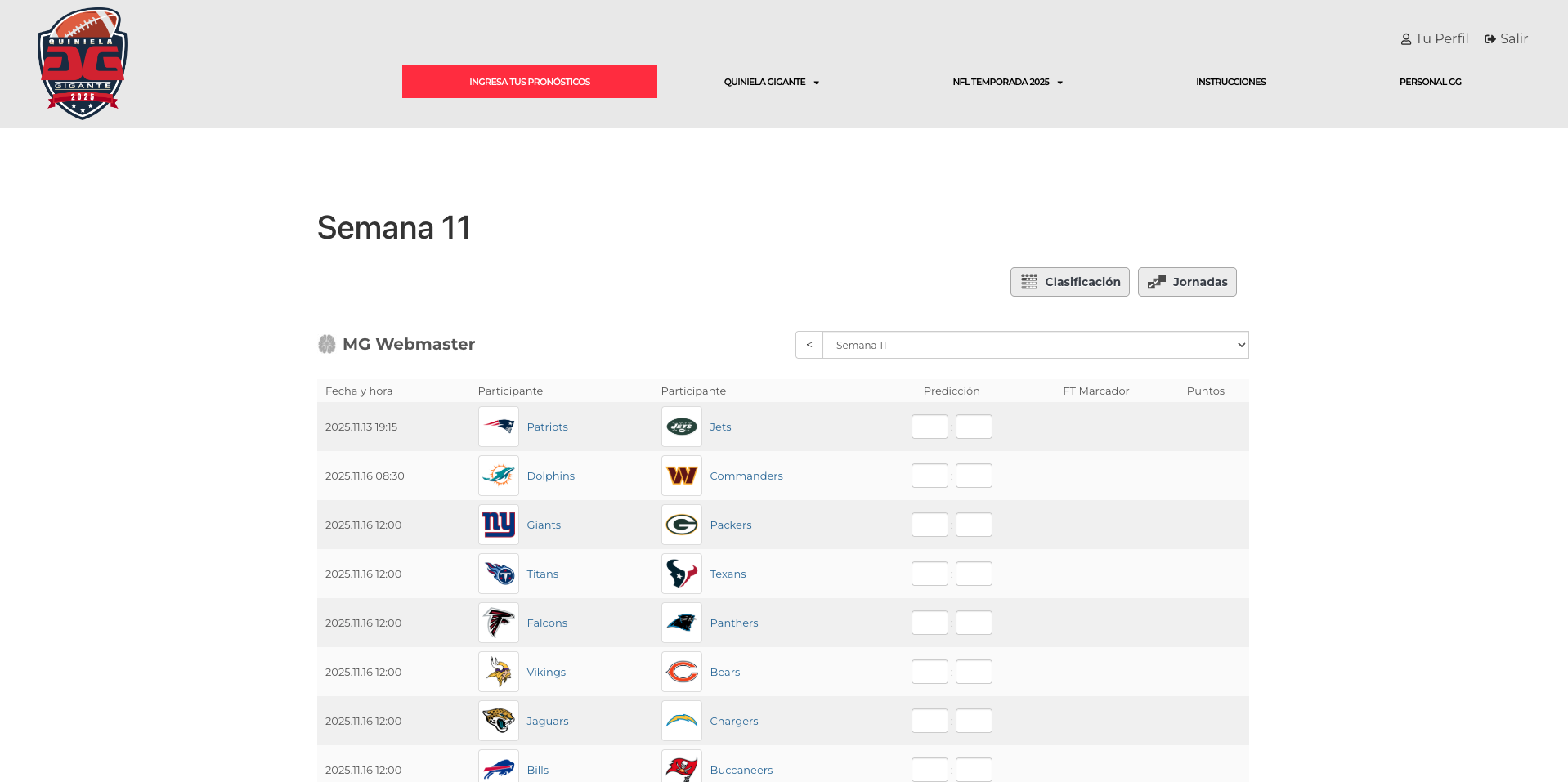Go to previous week with the arrow button
The height and width of the screenshot is (782, 1568).
pos(809,345)
